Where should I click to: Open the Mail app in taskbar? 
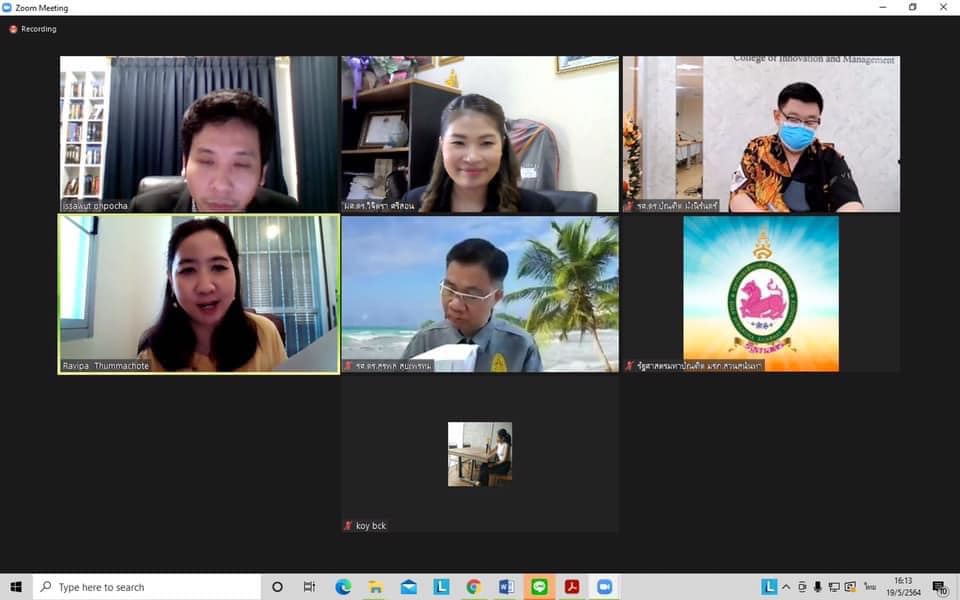pyautogui.click(x=409, y=587)
